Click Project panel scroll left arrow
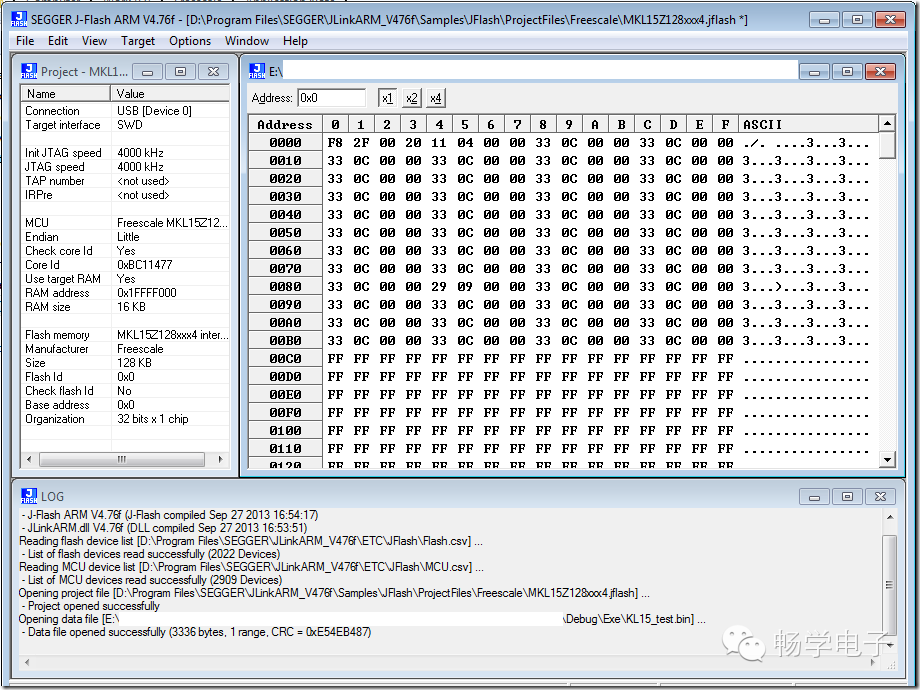This screenshot has height=690, width=920. pos(29,459)
